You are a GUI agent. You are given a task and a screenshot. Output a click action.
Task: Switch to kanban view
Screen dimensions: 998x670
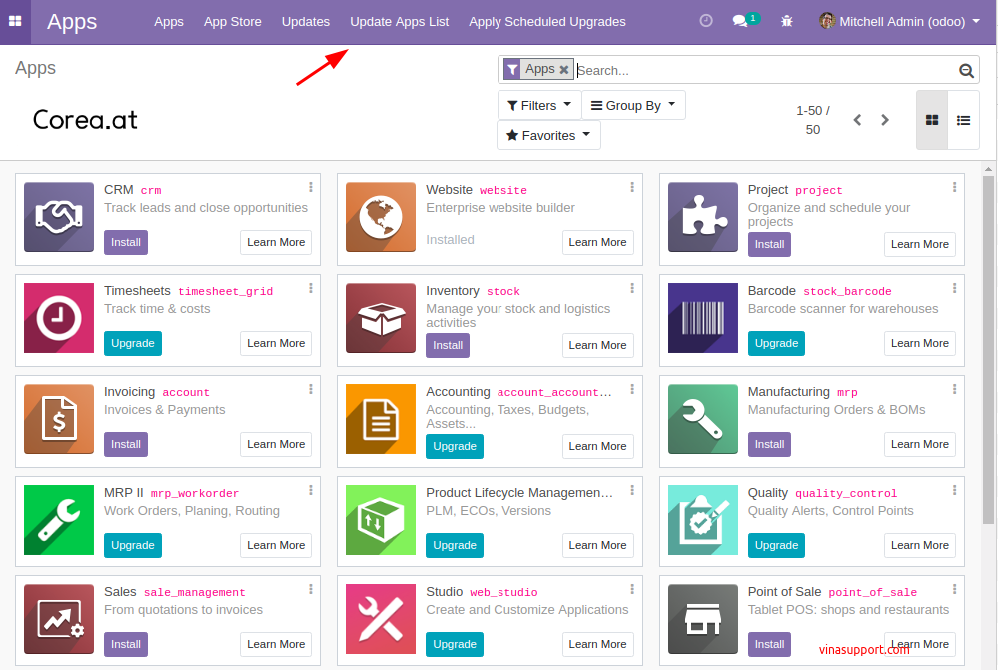click(x=932, y=120)
